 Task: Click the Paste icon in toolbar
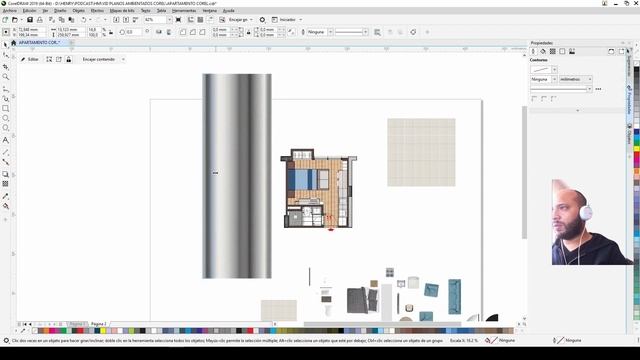point(71,20)
